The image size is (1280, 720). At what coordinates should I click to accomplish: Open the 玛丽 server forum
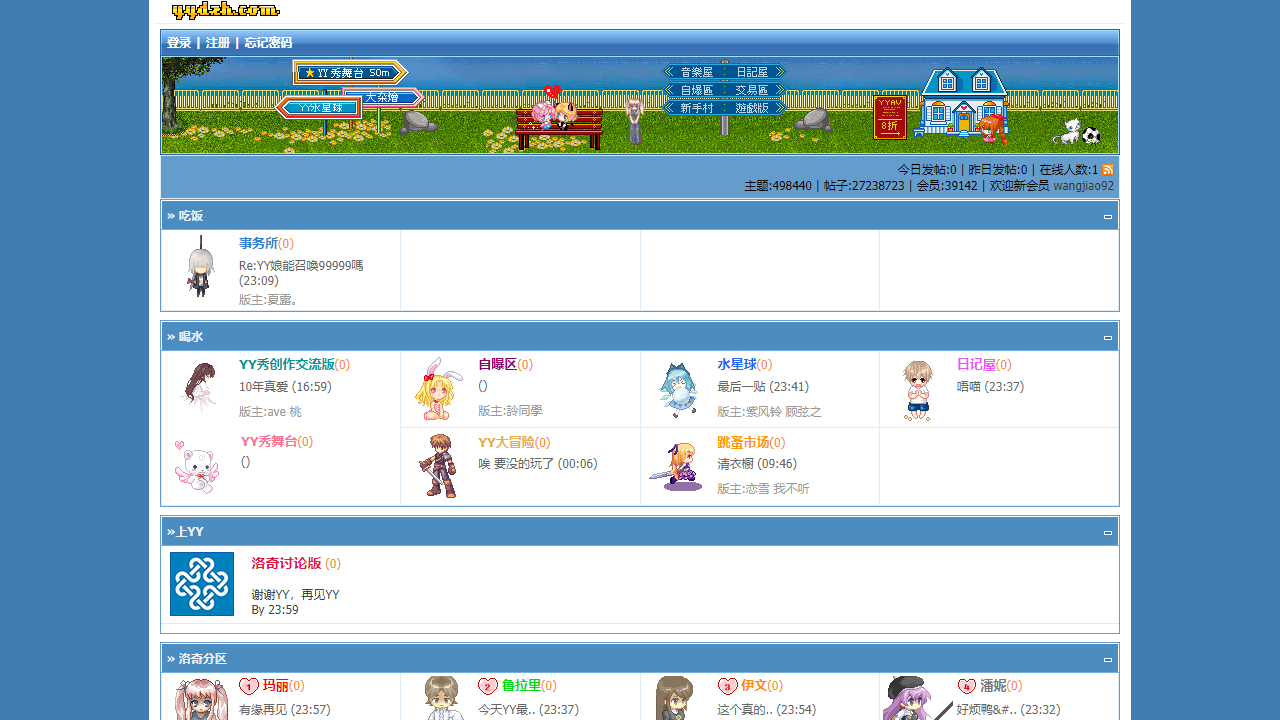(x=275, y=686)
